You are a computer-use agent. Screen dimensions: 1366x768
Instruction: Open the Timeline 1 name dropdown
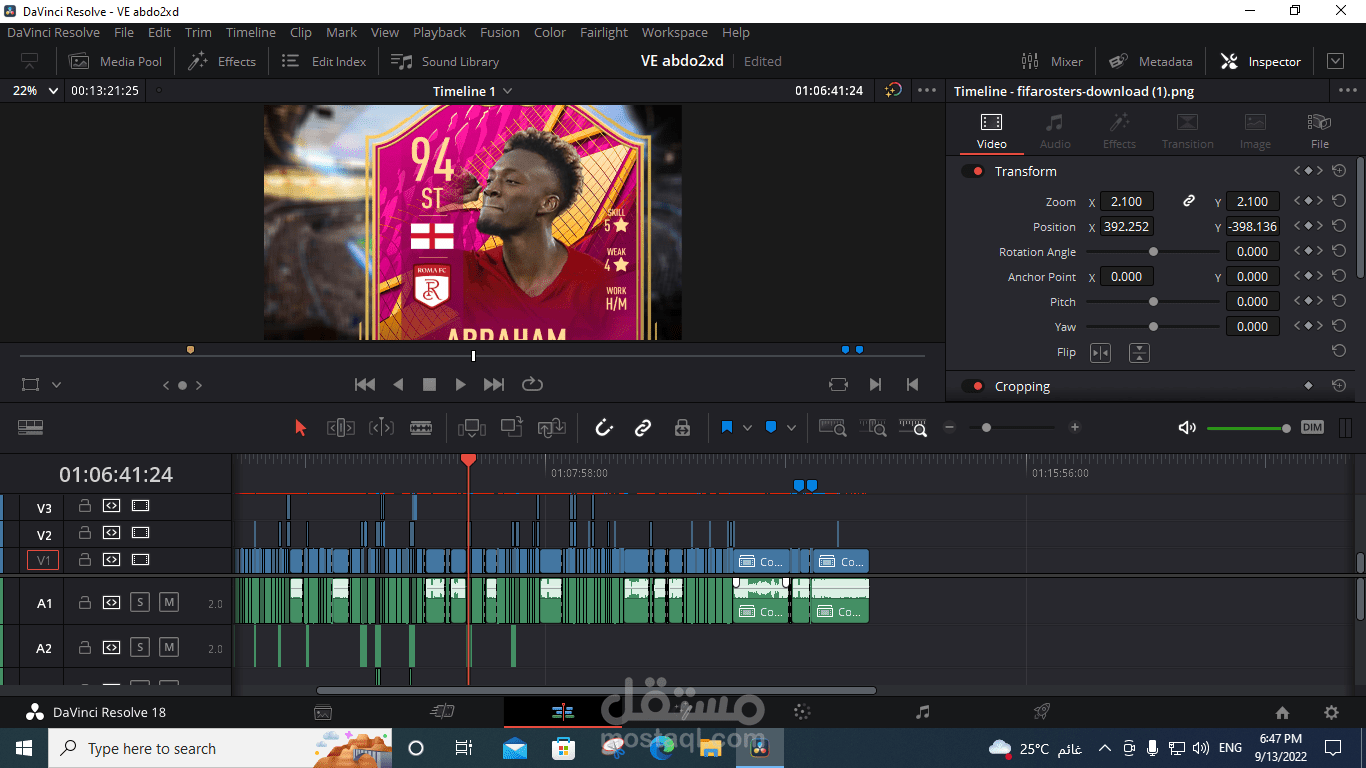coord(472,91)
